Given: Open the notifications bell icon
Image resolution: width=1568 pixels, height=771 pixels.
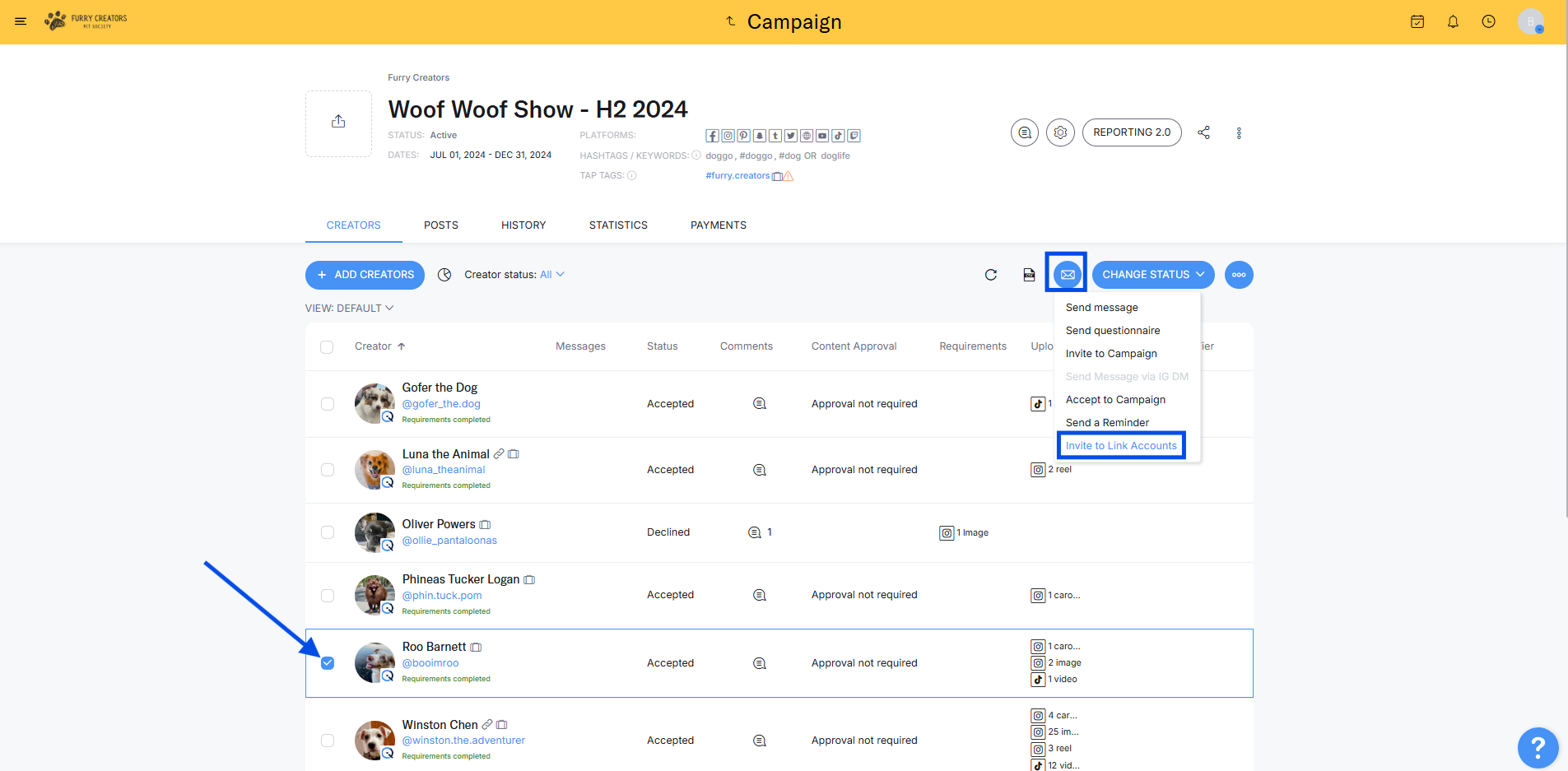Looking at the screenshot, I should [x=1453, y=22].
